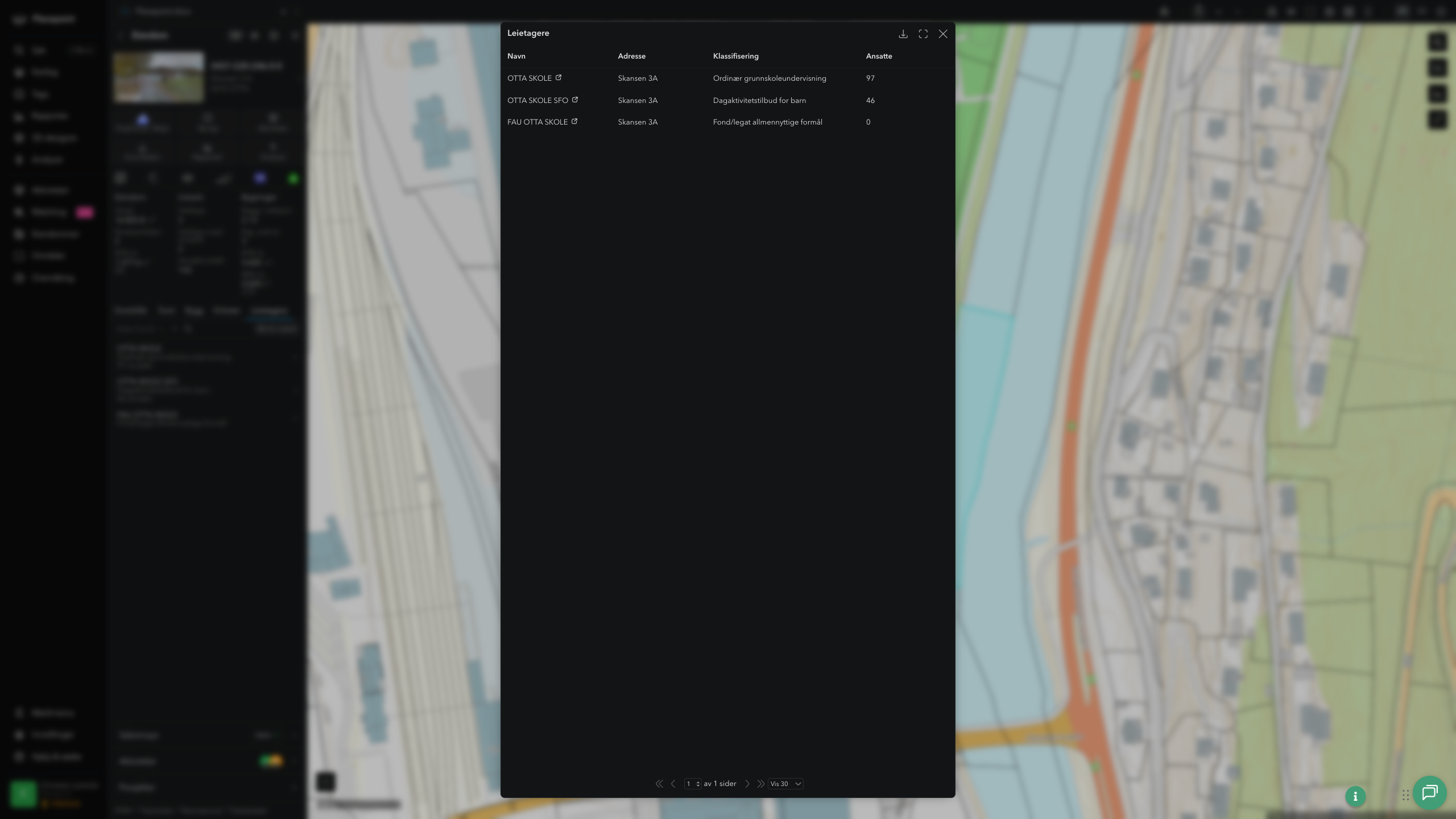Image resolution: width=1456 pixels, height=819 pixels.
Task: Sort by the Ansatte column header
Action: tap(879, 56)
